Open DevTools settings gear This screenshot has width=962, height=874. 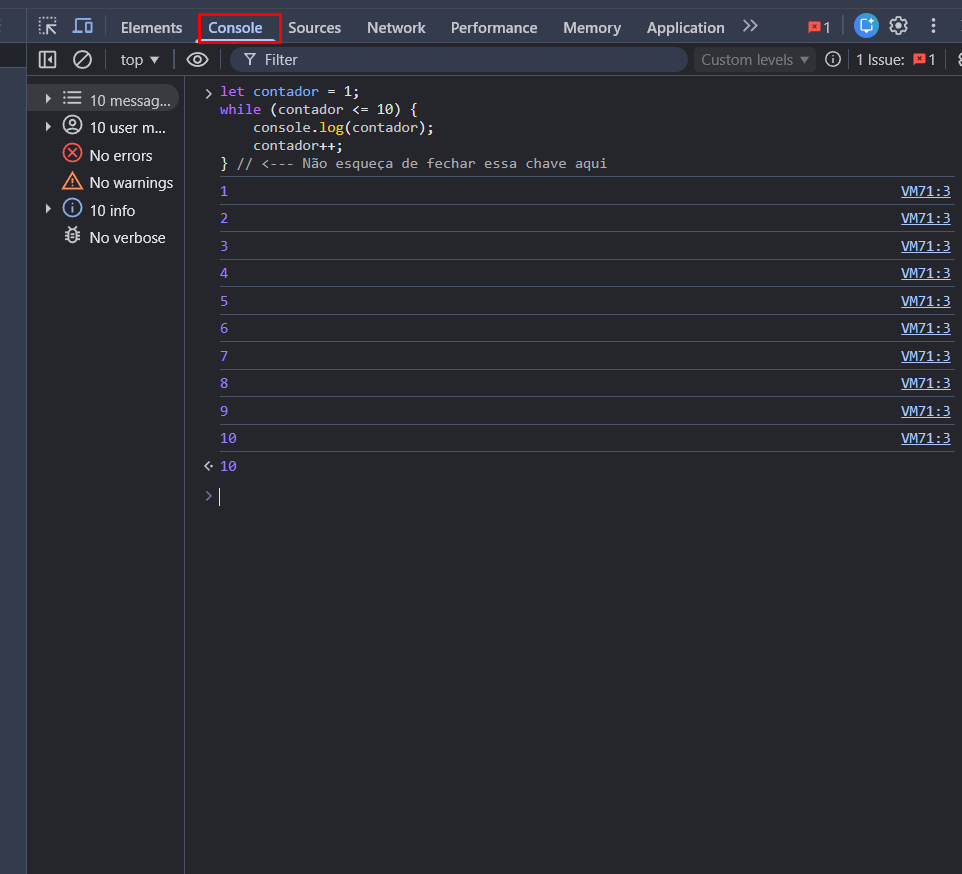899,27
